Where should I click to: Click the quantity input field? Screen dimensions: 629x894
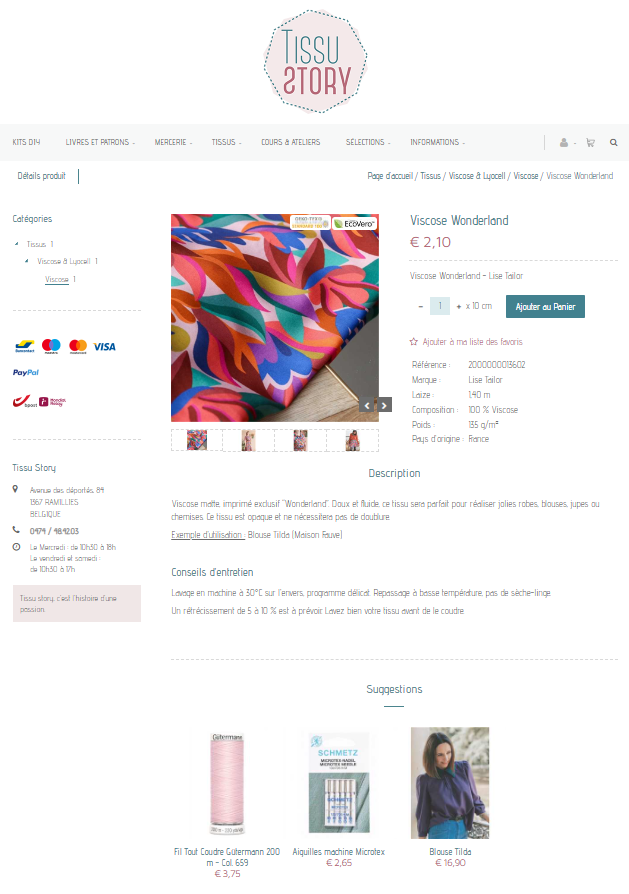click(440, 306)
